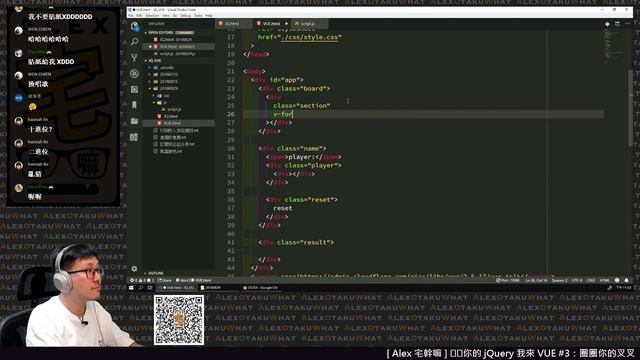Switch to the VS Code taskbar button
640x360 pixels.
178,288
